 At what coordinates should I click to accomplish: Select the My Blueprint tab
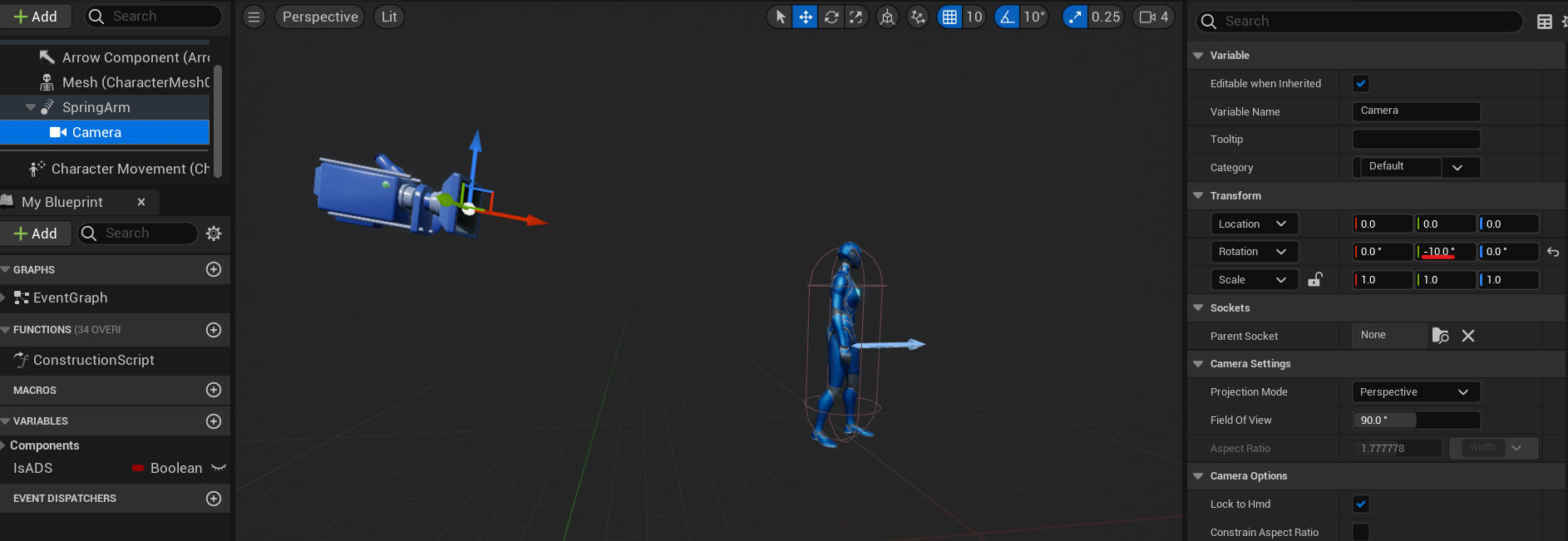62,202
